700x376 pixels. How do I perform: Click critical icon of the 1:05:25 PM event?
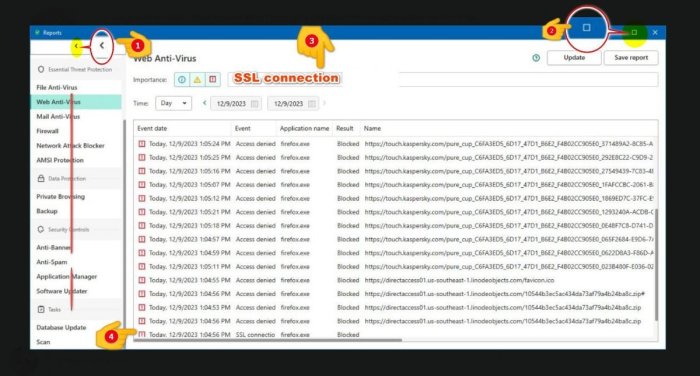(x=142, y=158)
